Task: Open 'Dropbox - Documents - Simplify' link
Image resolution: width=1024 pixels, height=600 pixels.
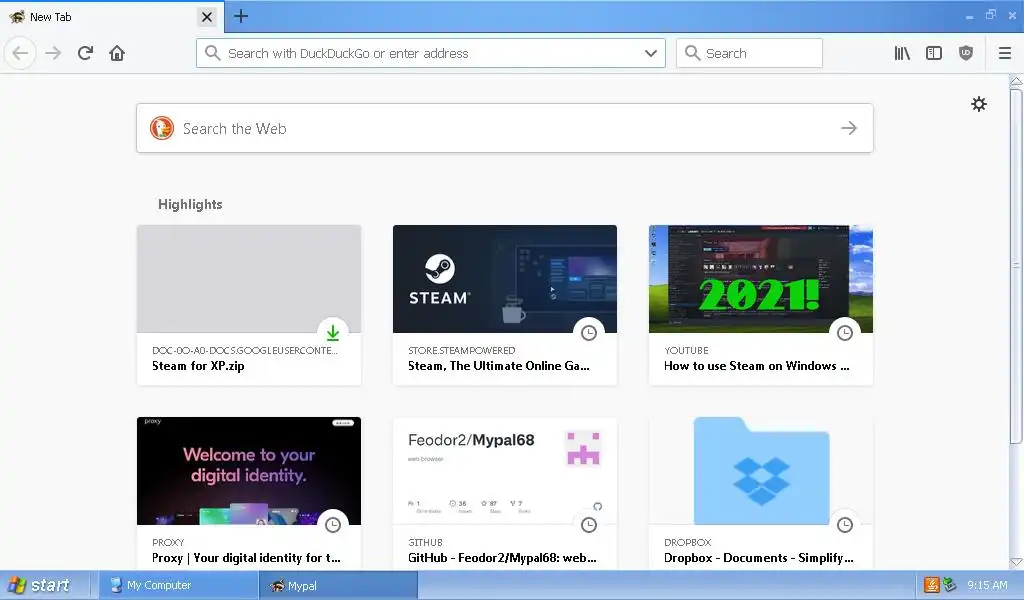Action: click(759, 558)
